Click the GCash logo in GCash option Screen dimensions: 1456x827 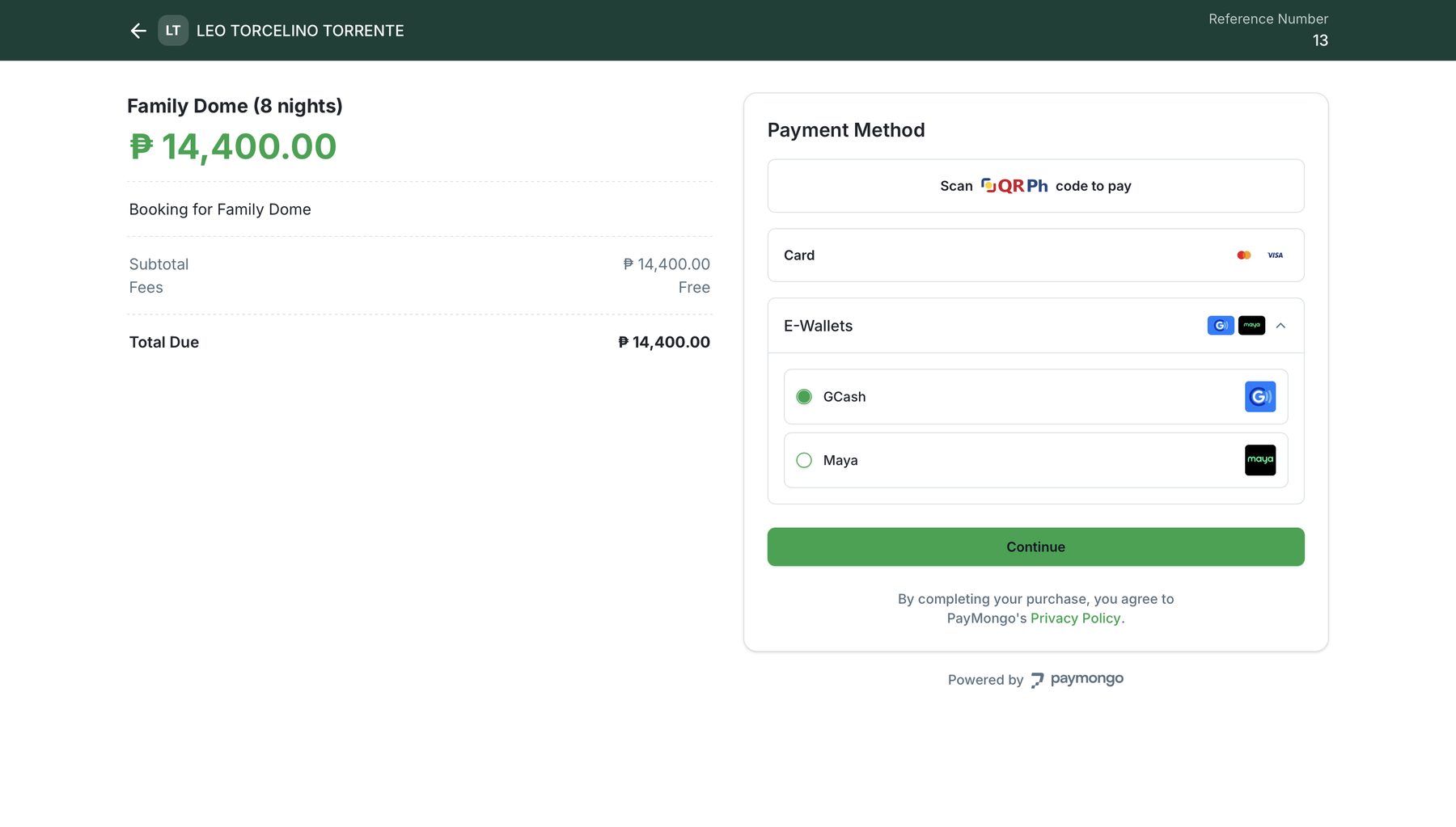point(1260,397)
